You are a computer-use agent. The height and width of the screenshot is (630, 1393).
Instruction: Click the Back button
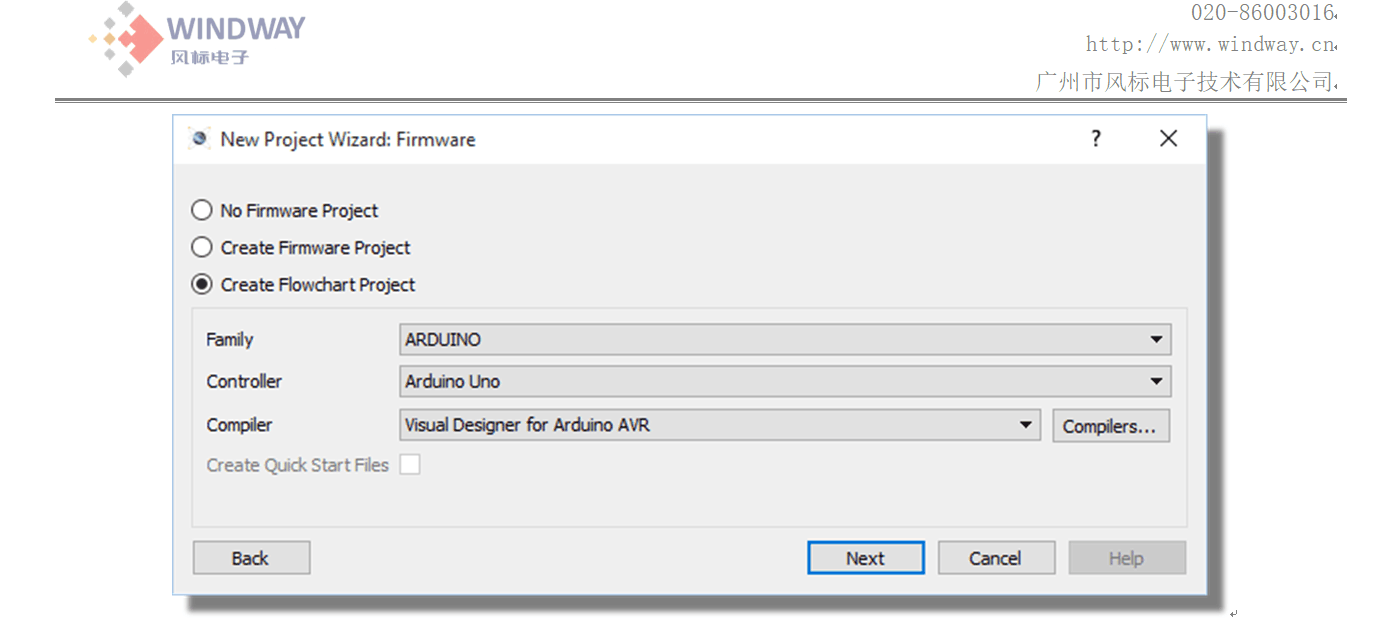[x=251, y=558]
